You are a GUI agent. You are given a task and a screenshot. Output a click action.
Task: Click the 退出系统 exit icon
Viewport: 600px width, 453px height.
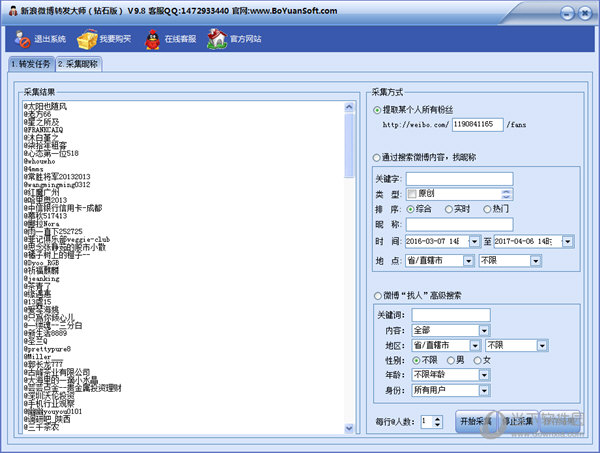click(22, 39)
